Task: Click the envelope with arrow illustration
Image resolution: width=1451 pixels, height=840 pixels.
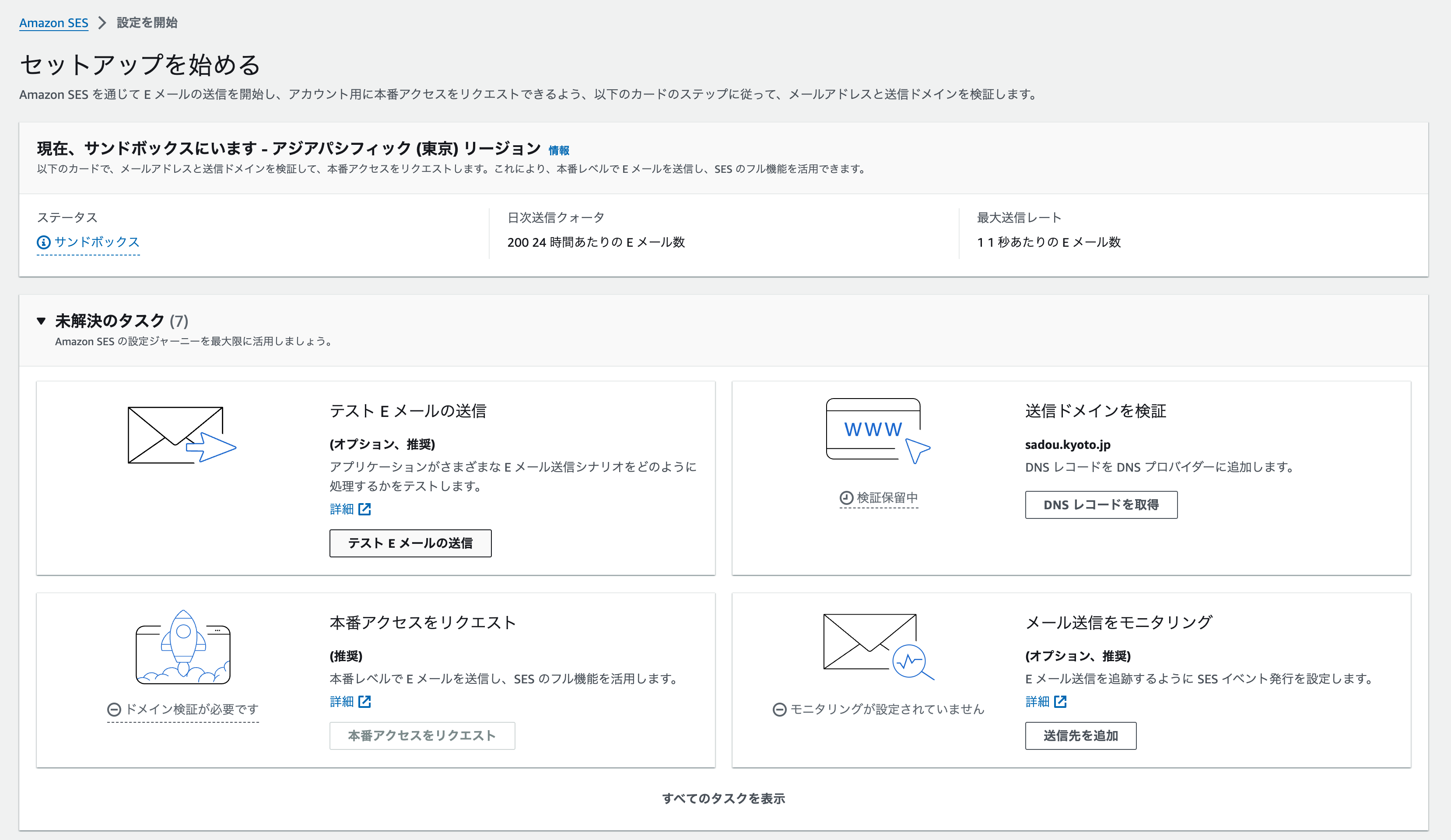Action: click(182, 435)
